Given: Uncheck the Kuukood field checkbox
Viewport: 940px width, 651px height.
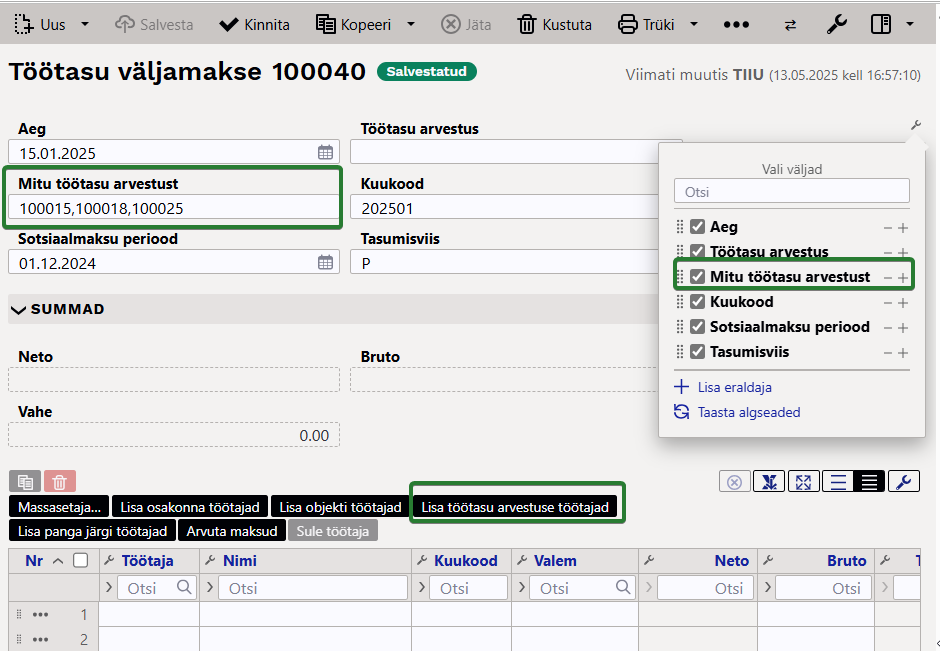Looking at the screenshot, I should [697, 302].
